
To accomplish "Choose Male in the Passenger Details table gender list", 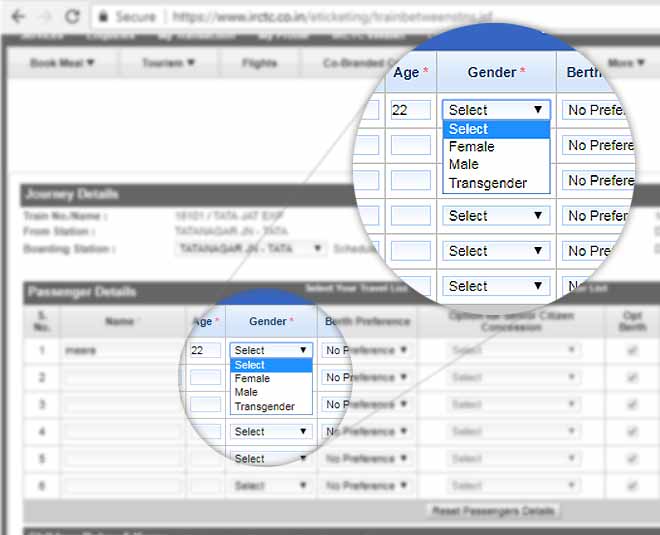I will tap(271, 392).
